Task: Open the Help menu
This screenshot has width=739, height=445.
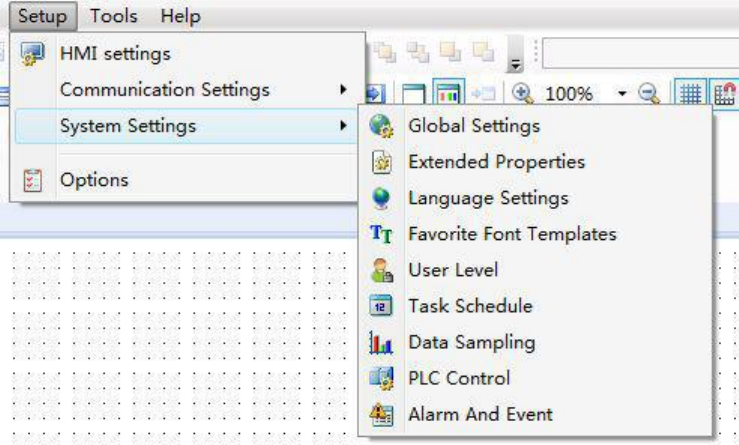Action: (x=180, y=16)
